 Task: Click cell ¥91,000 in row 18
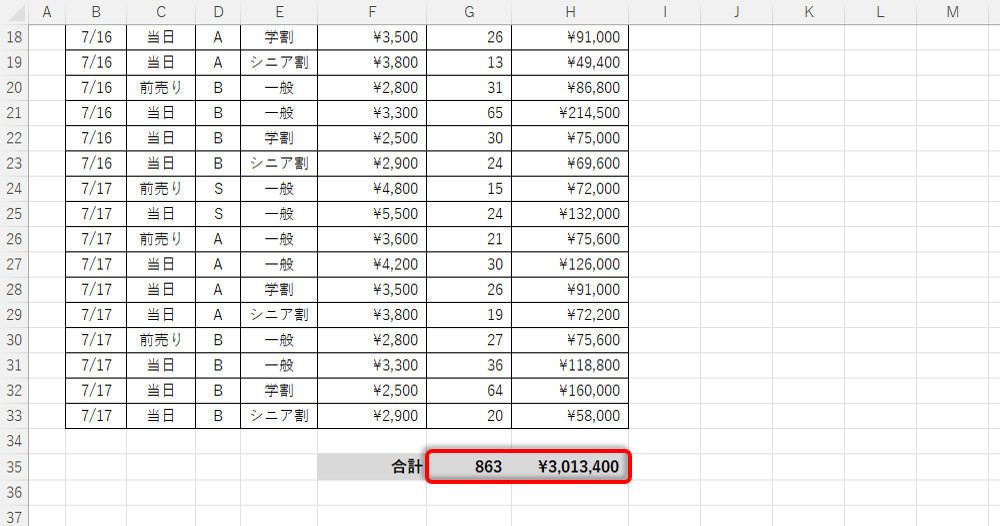coord(570,37)
